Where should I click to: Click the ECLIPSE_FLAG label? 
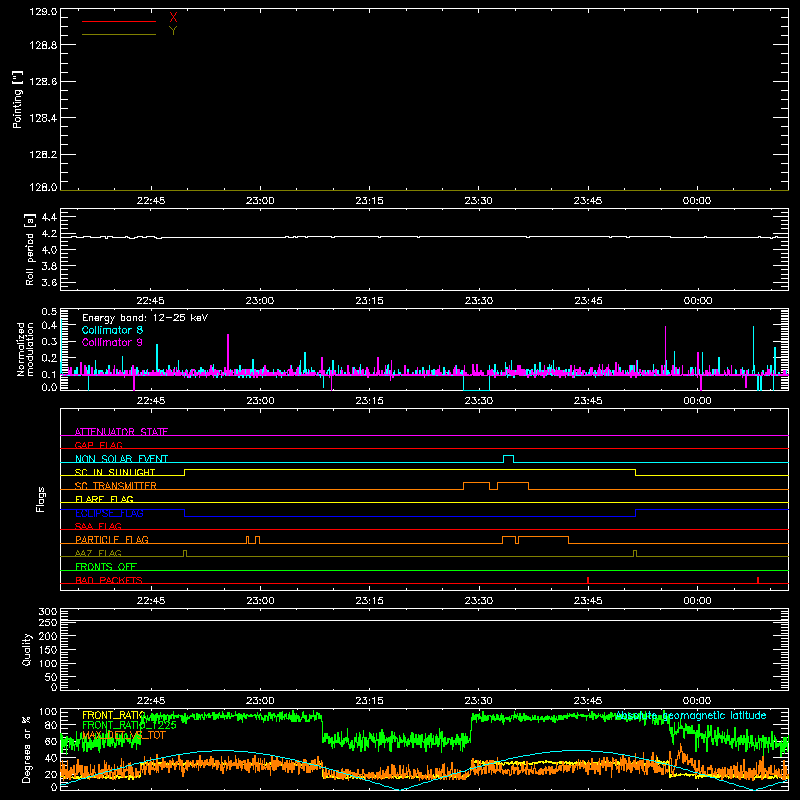tap(109, 513)
